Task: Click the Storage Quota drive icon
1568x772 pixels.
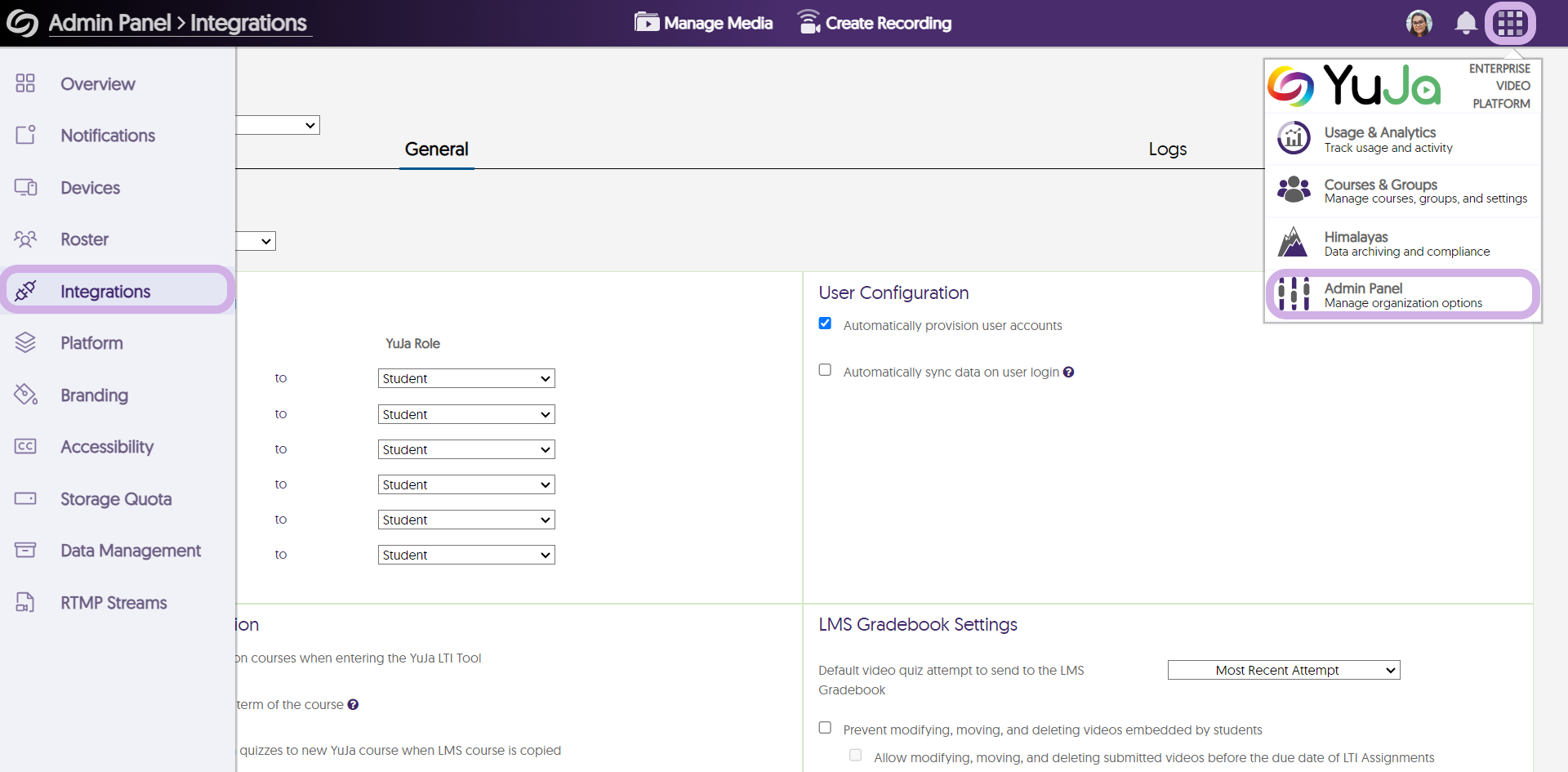Action: point(25,498)
